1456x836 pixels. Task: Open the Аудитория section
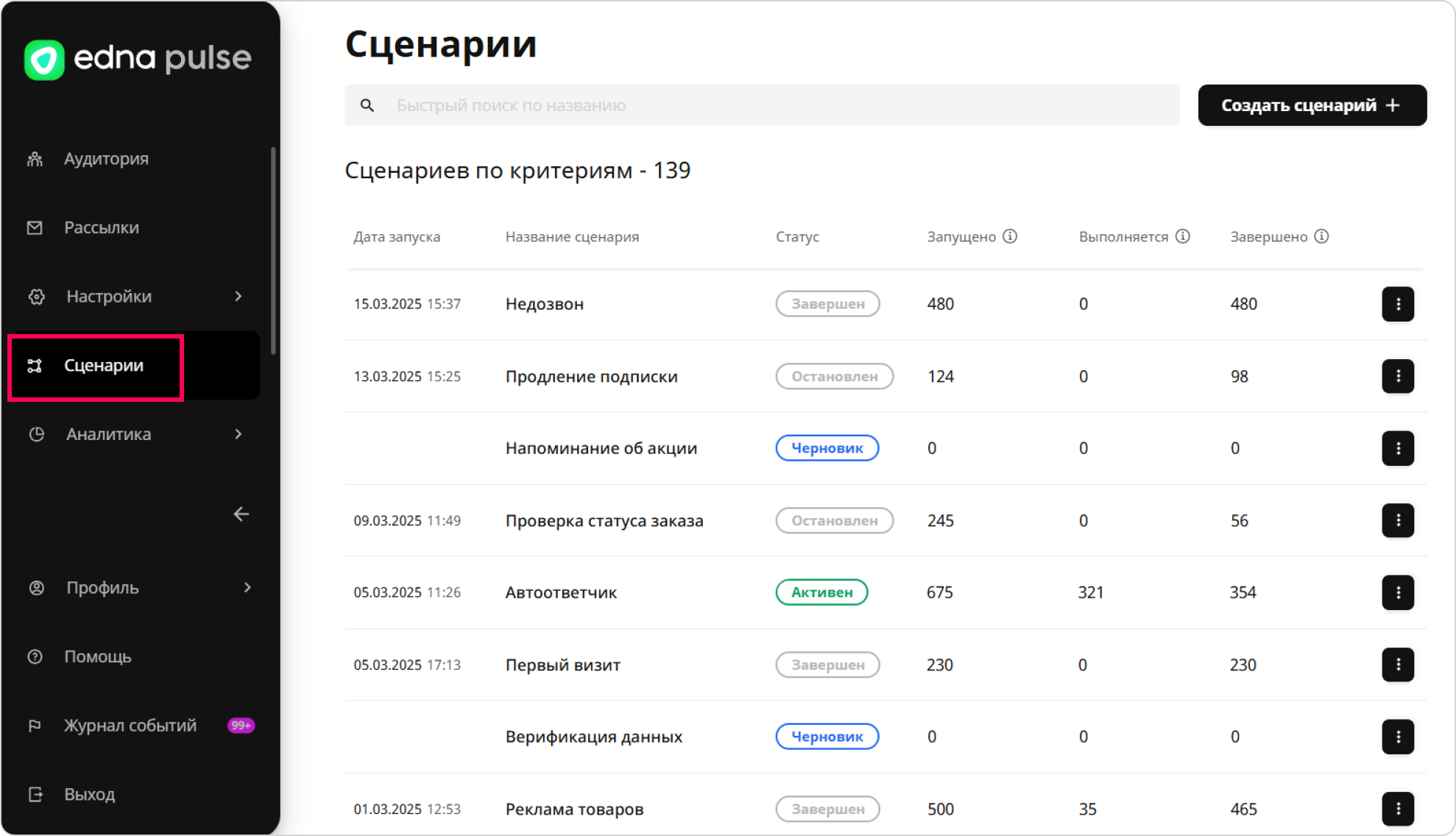click(106, 159)
